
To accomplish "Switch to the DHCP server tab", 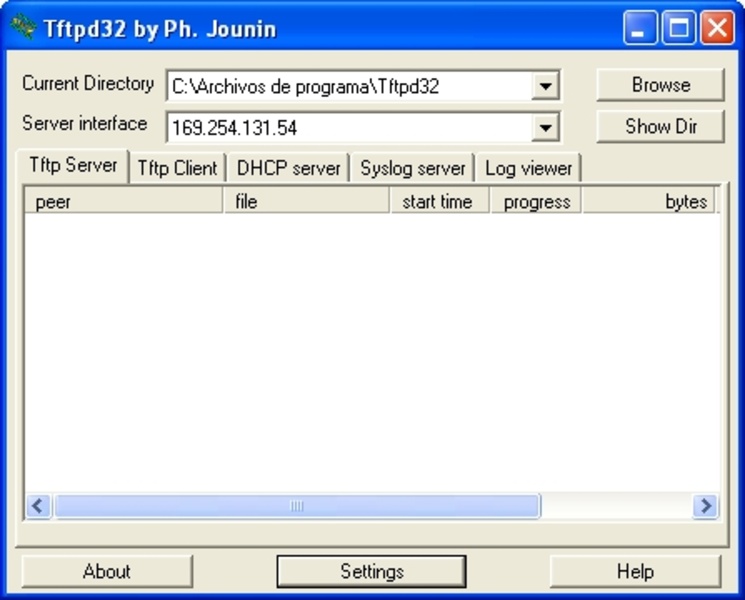I will coord(288,168).
